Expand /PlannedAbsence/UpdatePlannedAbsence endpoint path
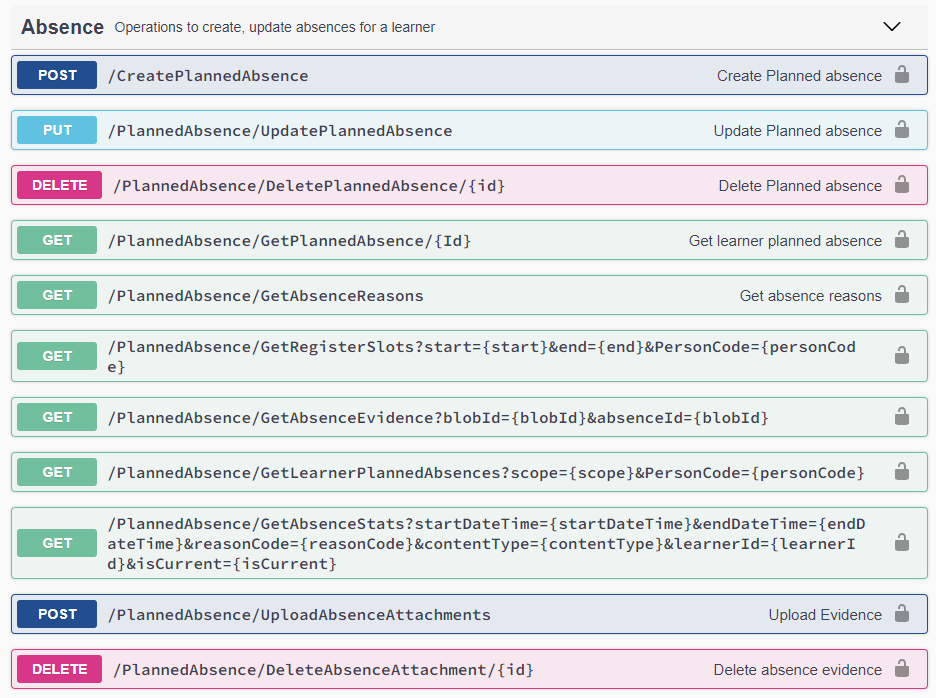Viewport: 936px width, 698px height. coord(280,131)
